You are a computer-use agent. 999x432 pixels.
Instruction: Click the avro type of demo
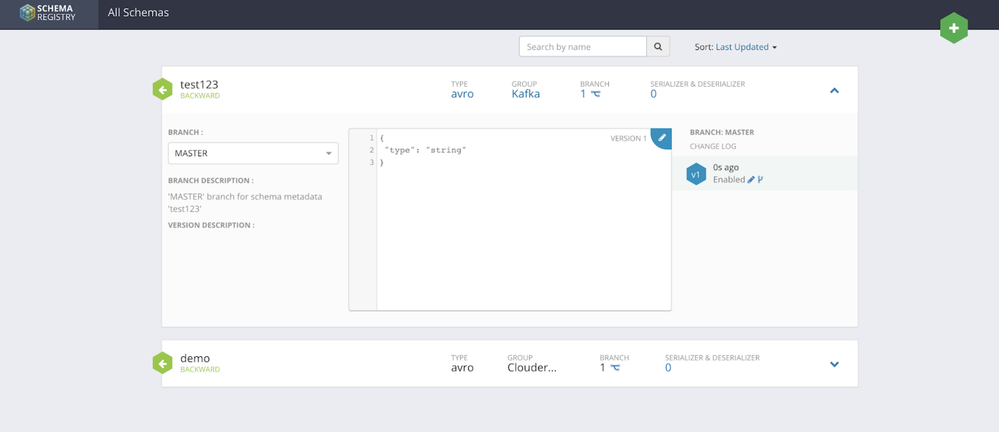463,368
